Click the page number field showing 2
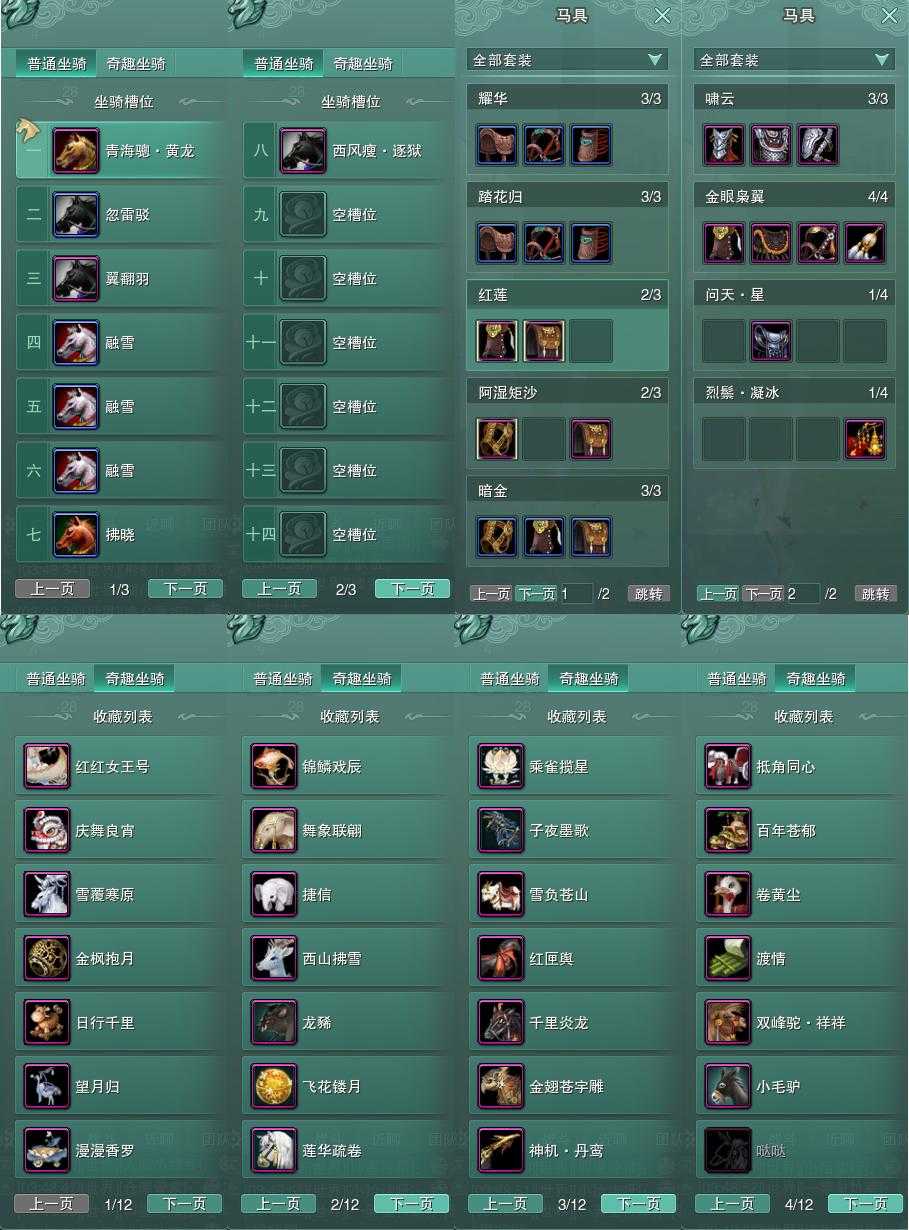909x1230 pixels. click(x=804, y=594)
